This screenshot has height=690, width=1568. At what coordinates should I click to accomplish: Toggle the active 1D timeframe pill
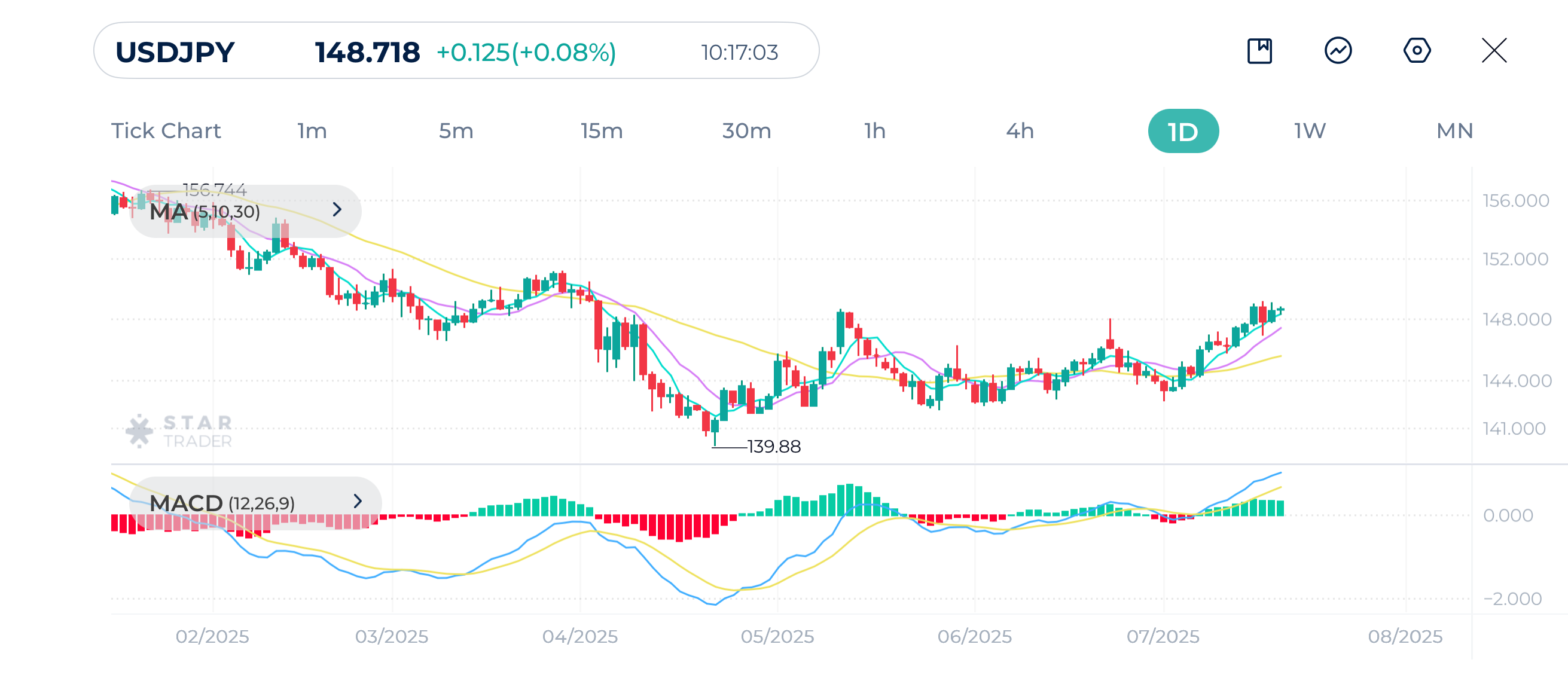pos(1183,130)
